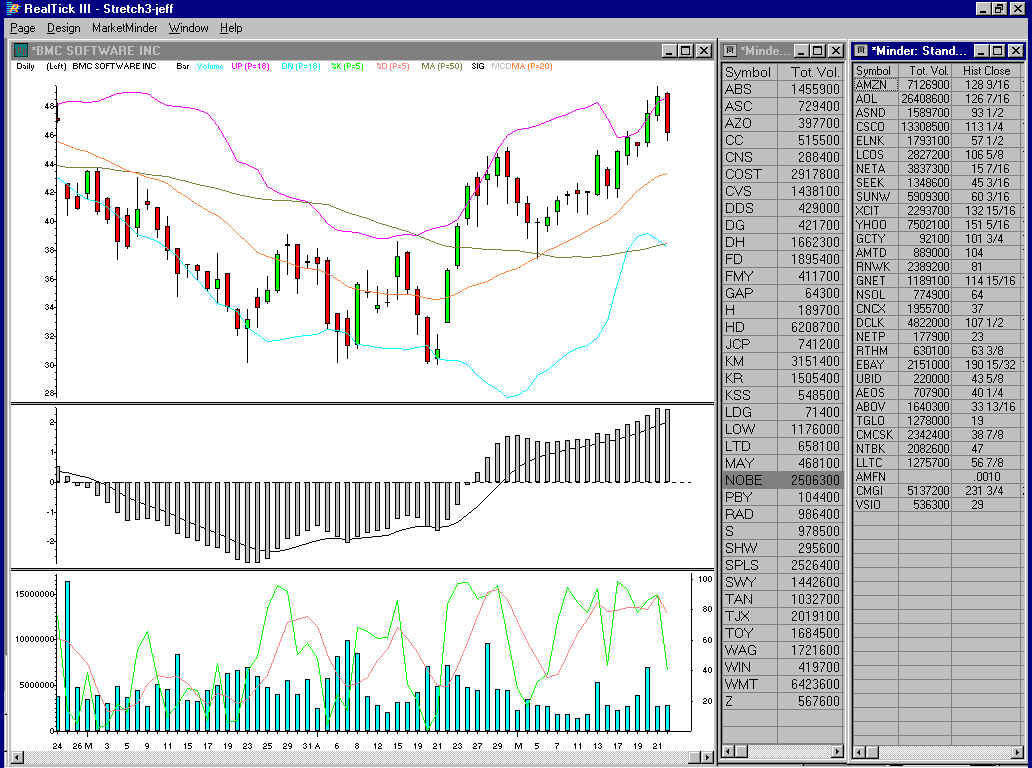Open the Help menu

coord(231,28)
